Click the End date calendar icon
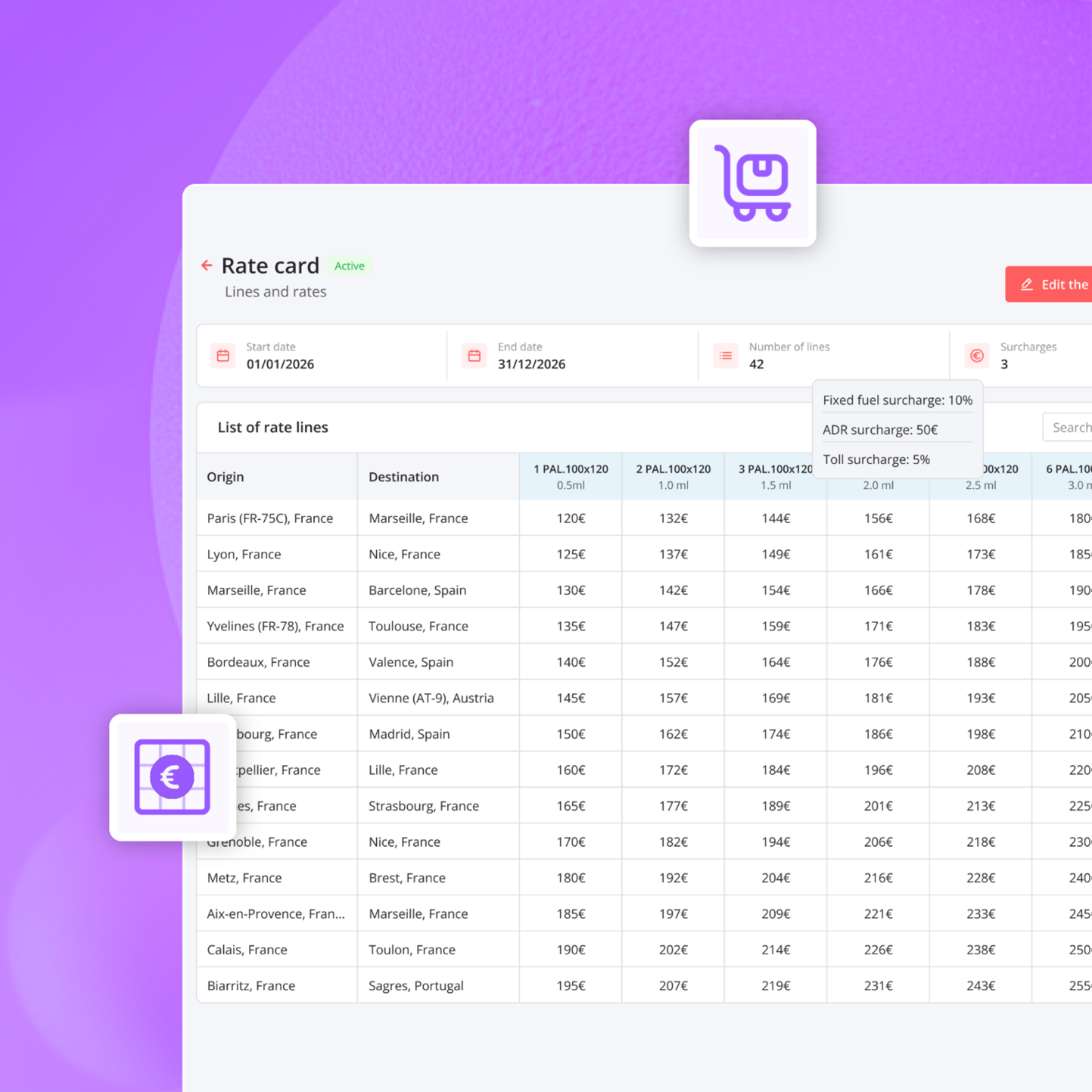The width and height of the screenshot is (1092, 1092). point(475,355)
